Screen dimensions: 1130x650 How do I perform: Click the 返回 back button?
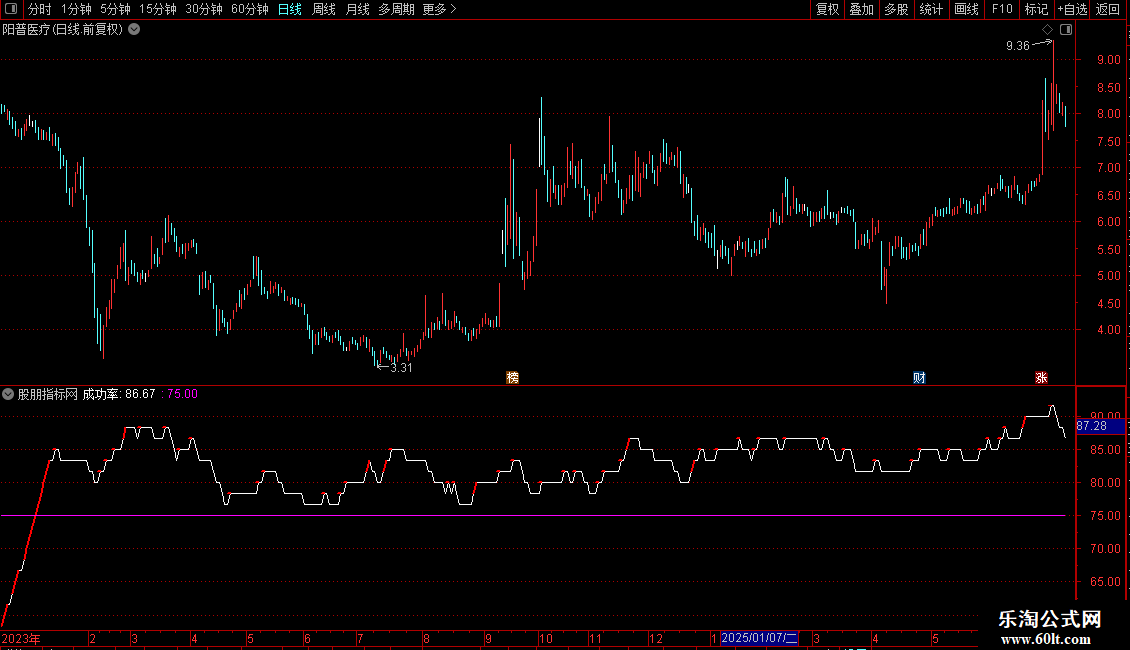1108,9
